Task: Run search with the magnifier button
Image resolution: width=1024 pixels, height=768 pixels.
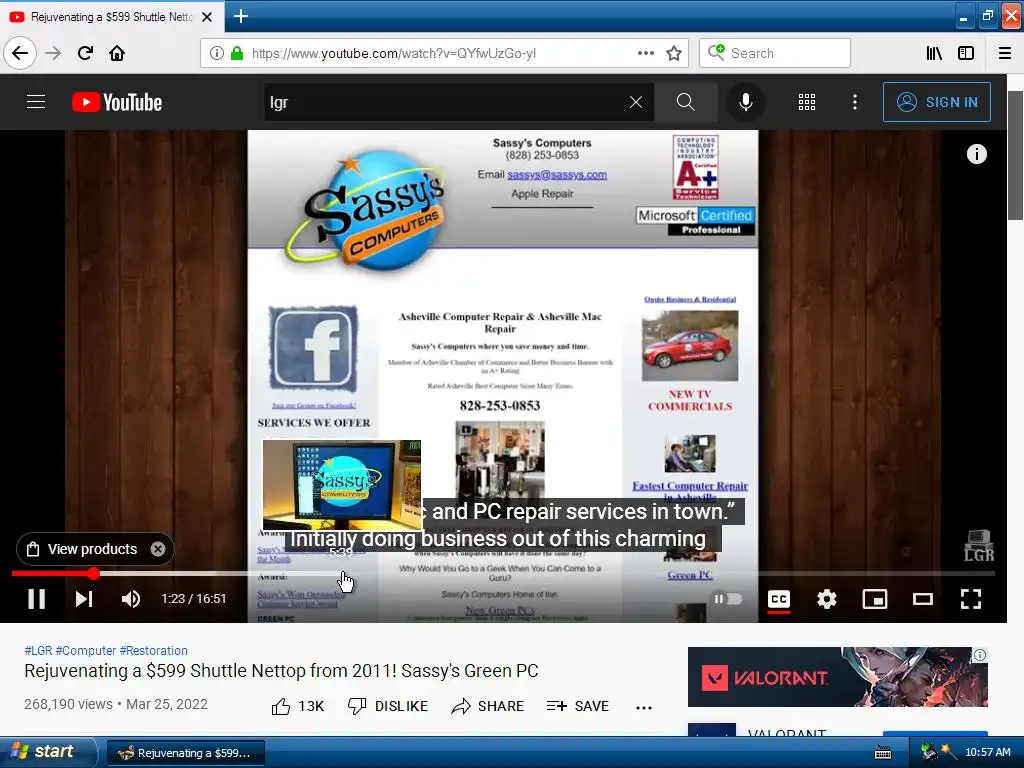Action: (686, 102)
